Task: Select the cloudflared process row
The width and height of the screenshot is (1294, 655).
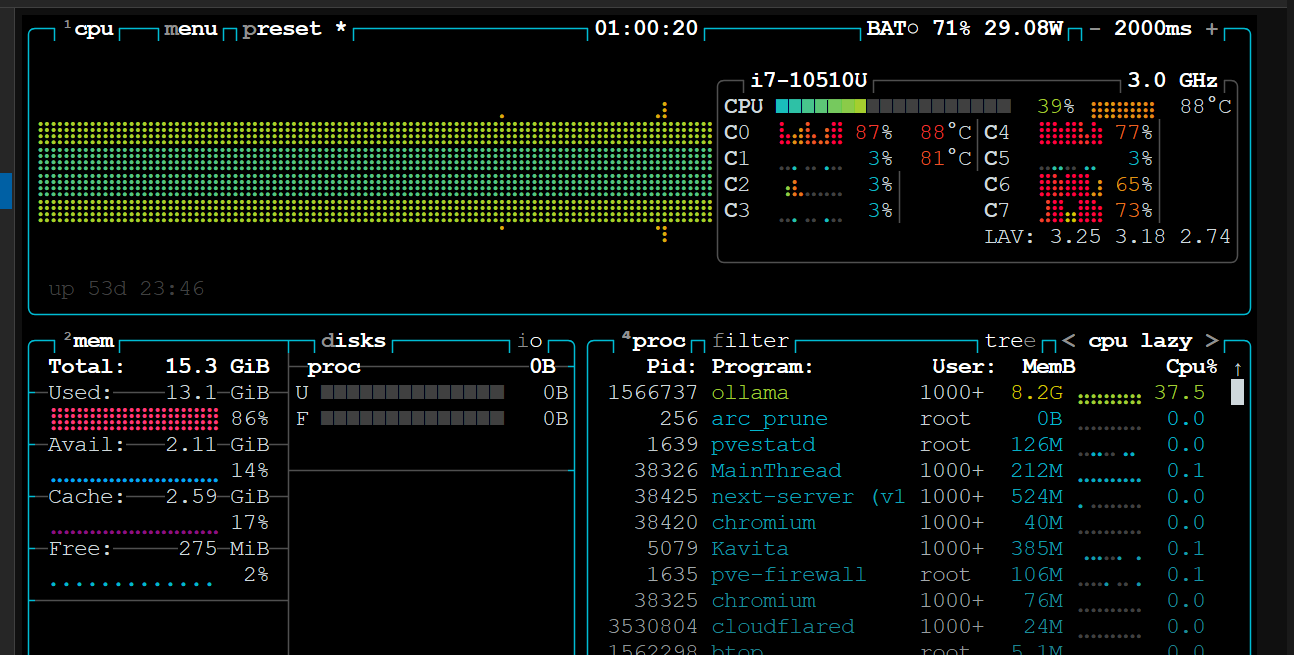Action: 782,627
